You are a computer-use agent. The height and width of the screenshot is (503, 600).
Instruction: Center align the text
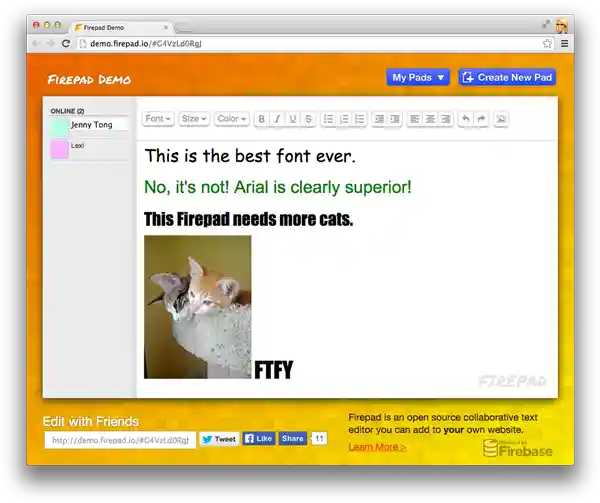click(x=430, y=119)
